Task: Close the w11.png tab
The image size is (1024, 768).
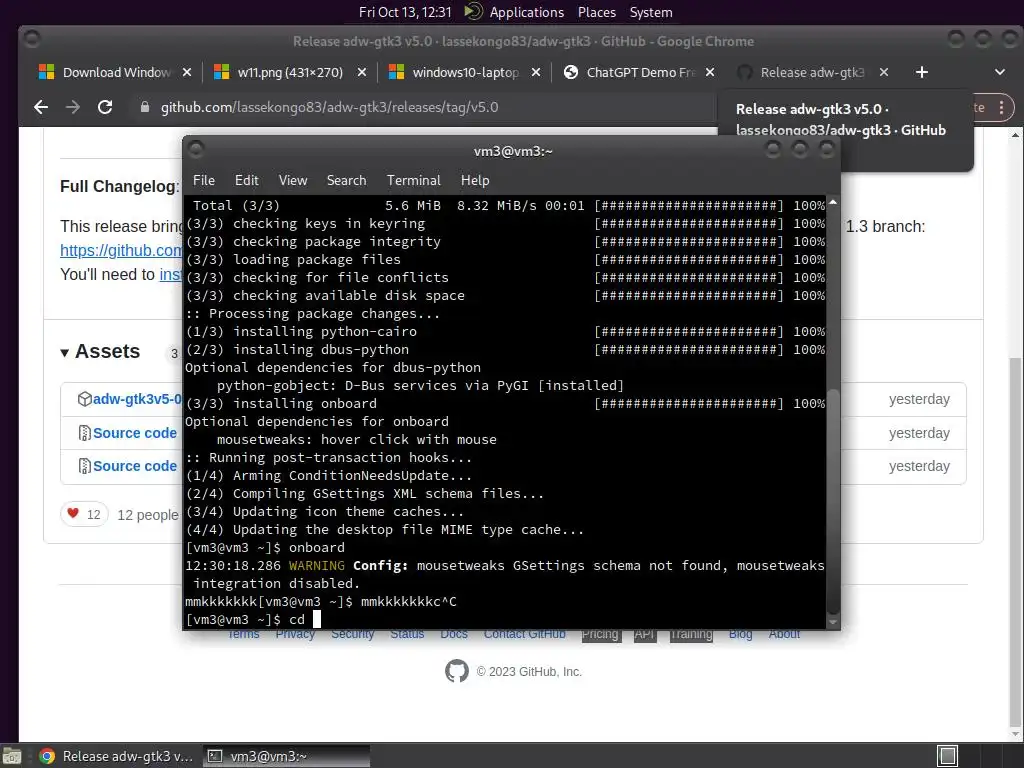Action: (362, 72)
